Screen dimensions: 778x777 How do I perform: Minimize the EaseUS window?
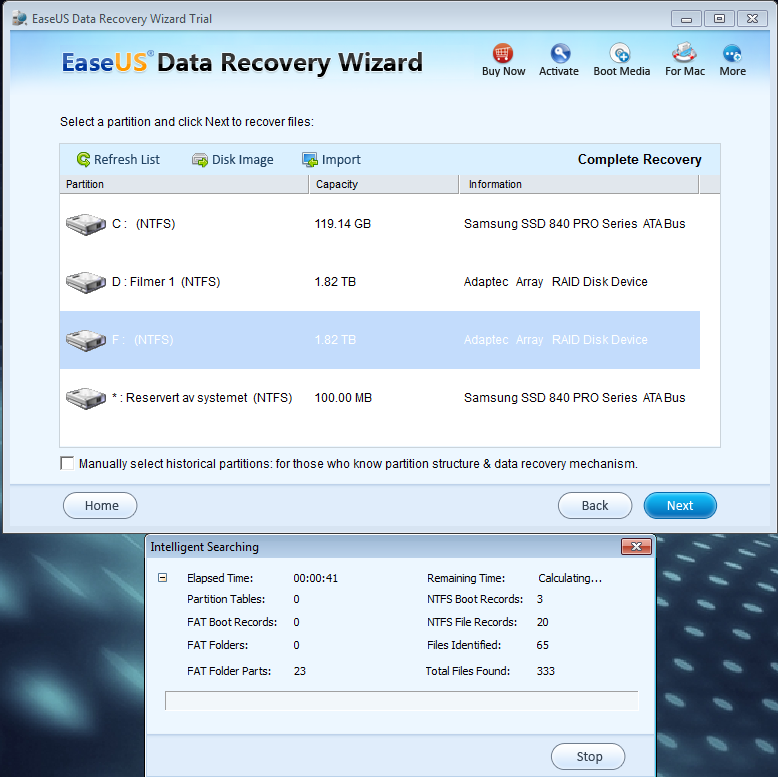point(686,19)
